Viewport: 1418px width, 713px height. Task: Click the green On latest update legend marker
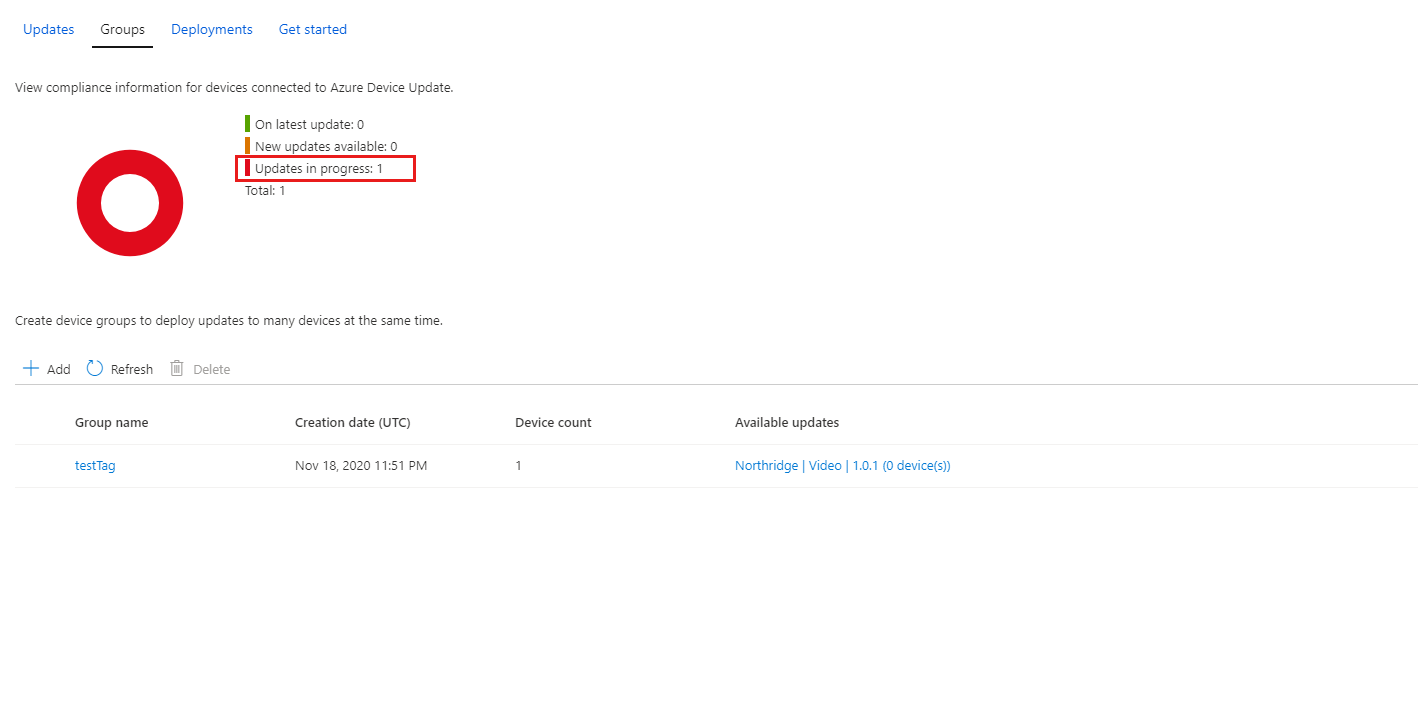[247, 123]
